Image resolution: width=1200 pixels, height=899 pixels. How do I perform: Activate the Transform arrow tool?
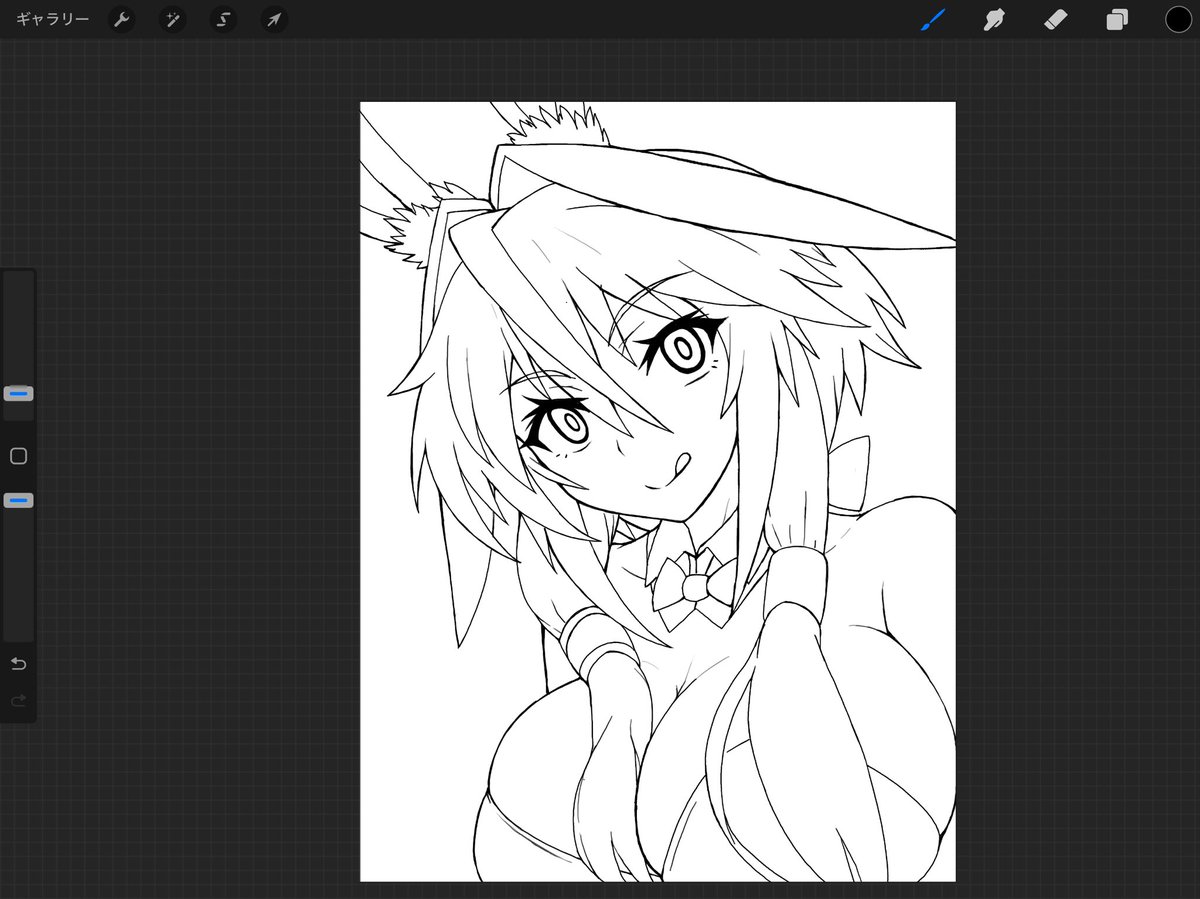click(x=273, y=20)
